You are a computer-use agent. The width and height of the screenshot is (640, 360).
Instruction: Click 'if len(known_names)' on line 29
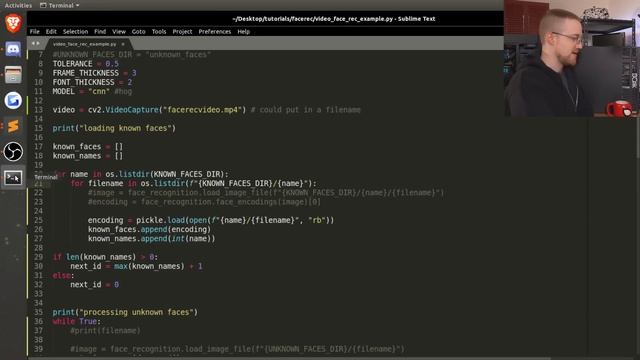point(94,257)
